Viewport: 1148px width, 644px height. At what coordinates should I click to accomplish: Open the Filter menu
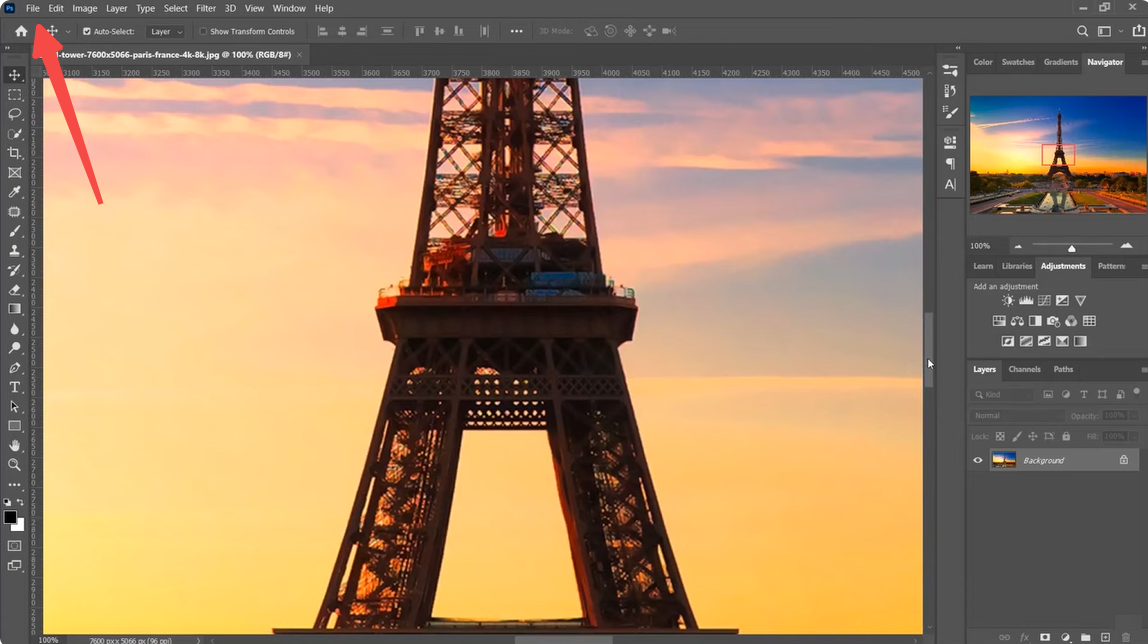pyautogui.click(x=206, y=8)
